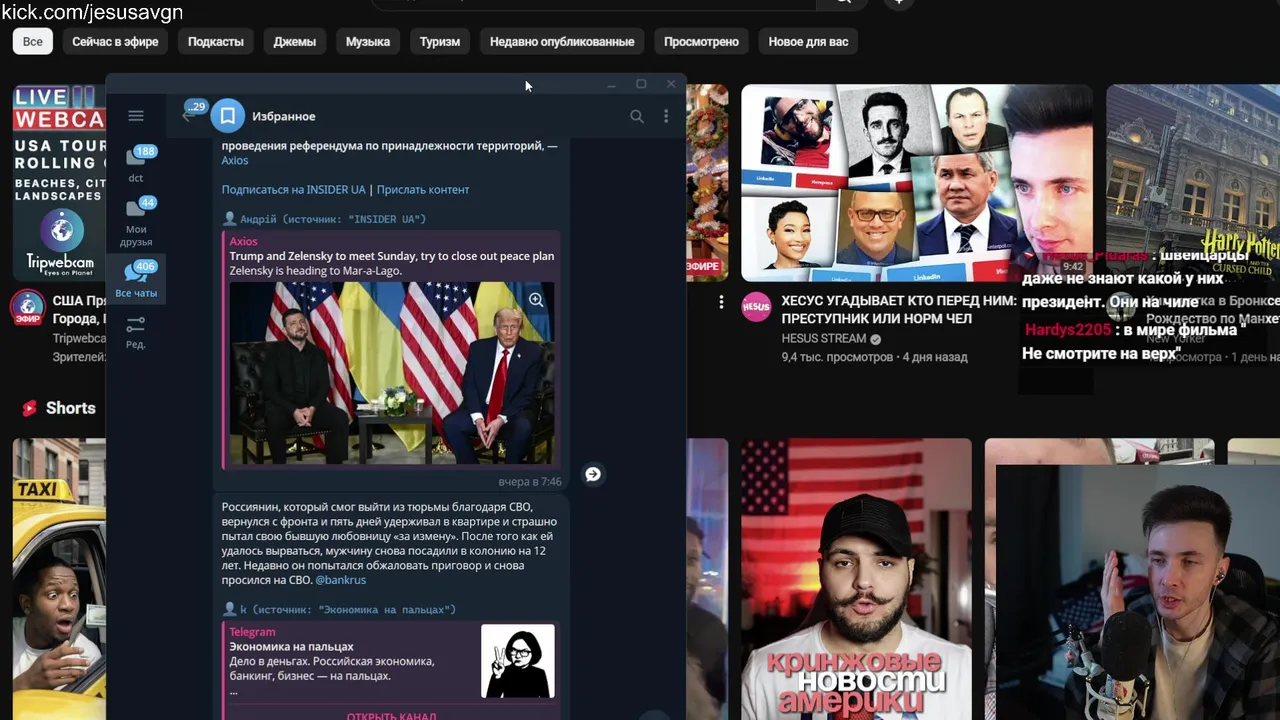Image resolution: width=1280 pixels, height=720 pixels.
Task: Open the ХЕСУС УГАДЫВАЕТ video title
Action: (x=899, y=310)
